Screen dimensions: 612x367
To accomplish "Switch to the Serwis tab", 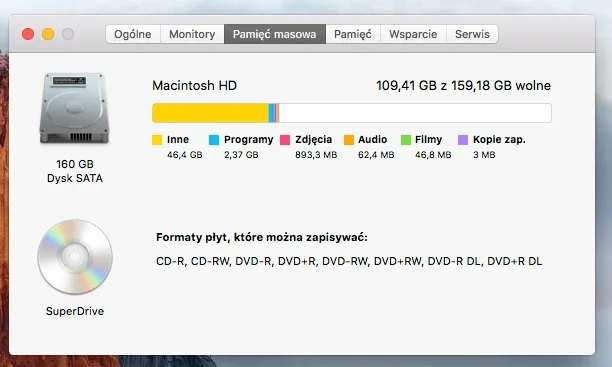I will [x=472, y=34].
